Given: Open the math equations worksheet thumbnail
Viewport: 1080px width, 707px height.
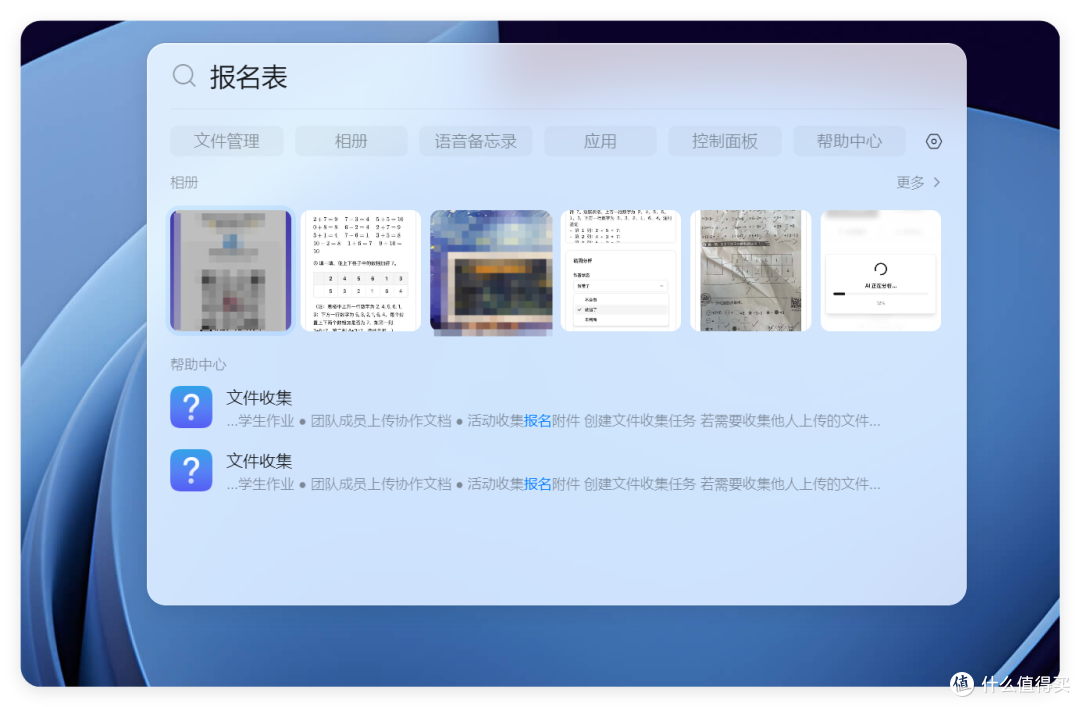Looking at the screenshot, I should (x=361, y=271).
